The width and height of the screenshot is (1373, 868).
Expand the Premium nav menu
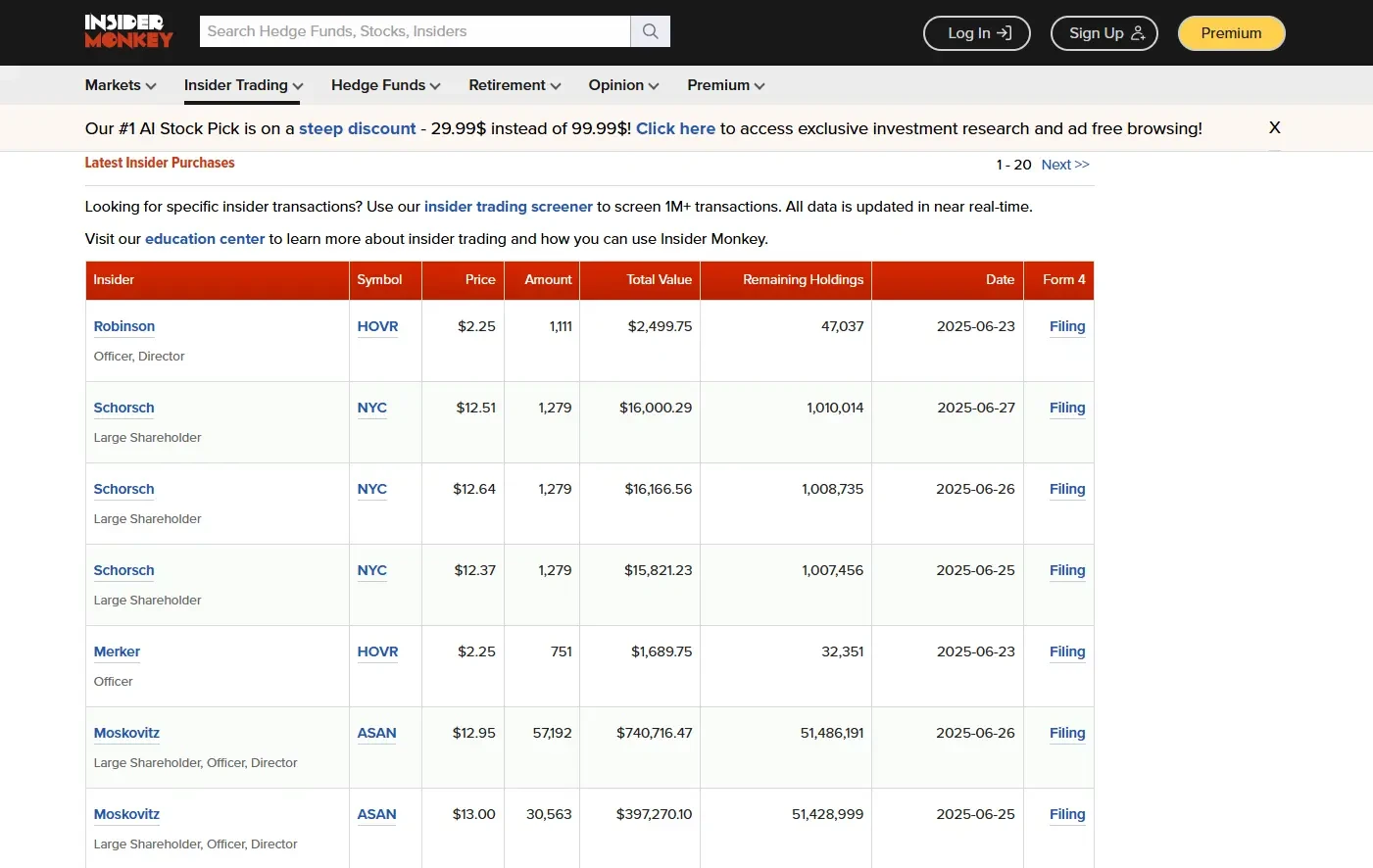click(x=726, y=85)
